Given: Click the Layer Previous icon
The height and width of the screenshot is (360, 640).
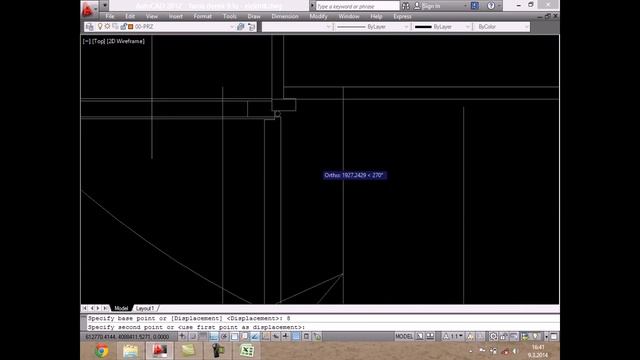Looking at the screenshot, I should (x=251, y=27).
